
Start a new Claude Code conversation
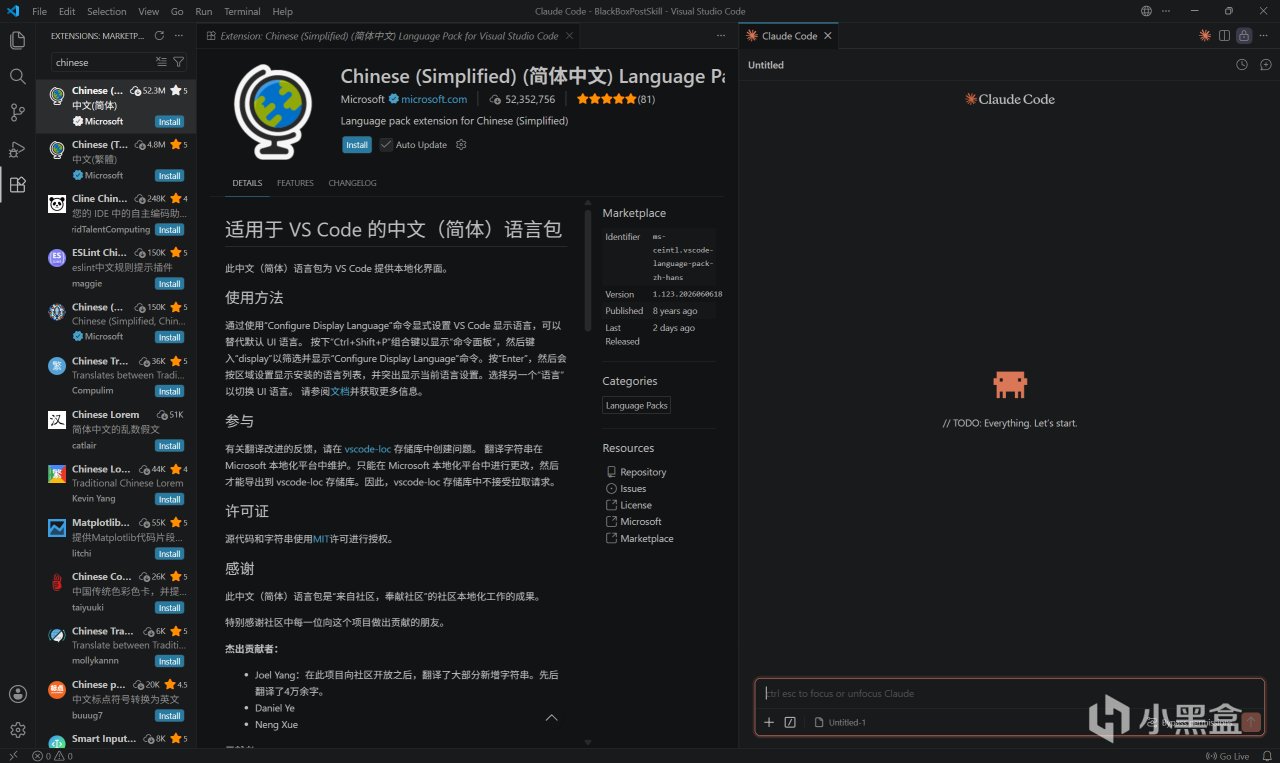pyautogui.click(x=1265, y=65)
